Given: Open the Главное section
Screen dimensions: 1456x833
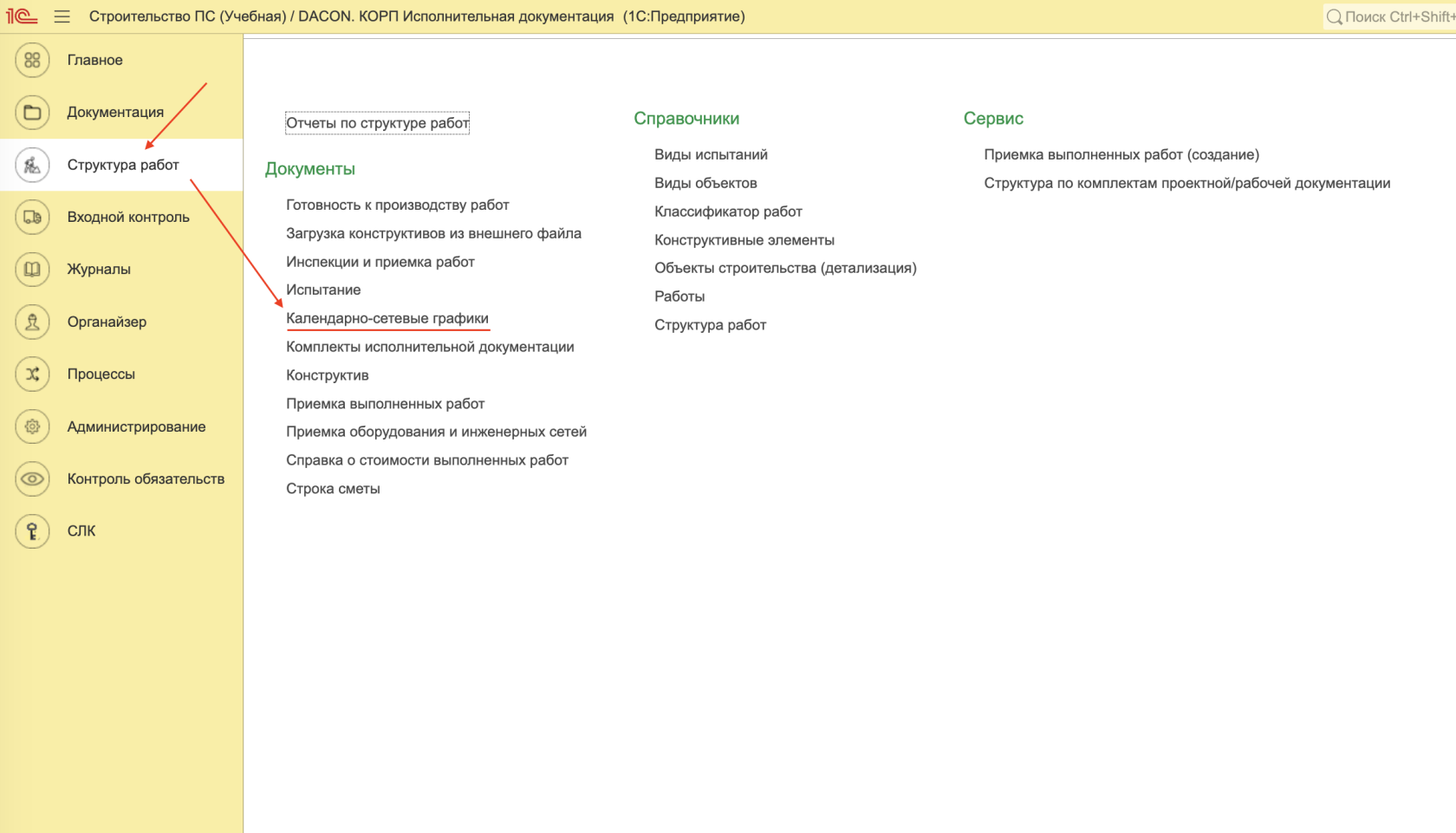Looking at the screenshot, I should coord(121,60).
